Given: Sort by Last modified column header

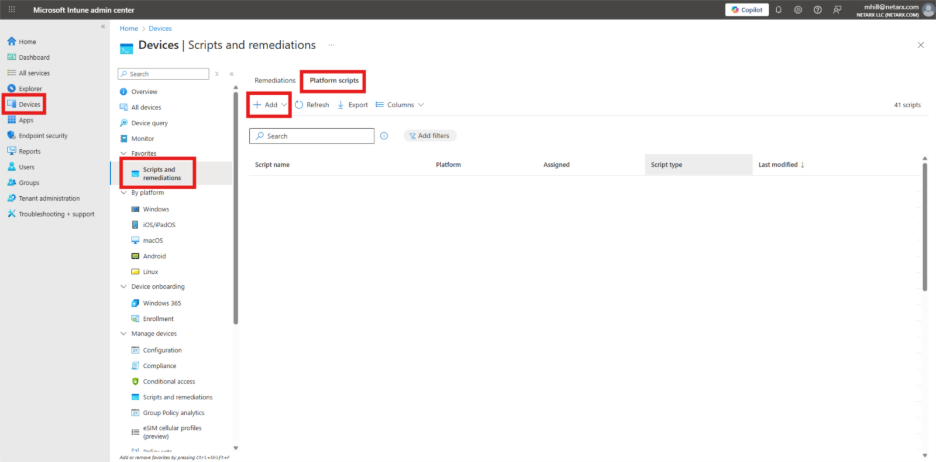Looking at the screenshot, I should (781, 164).
